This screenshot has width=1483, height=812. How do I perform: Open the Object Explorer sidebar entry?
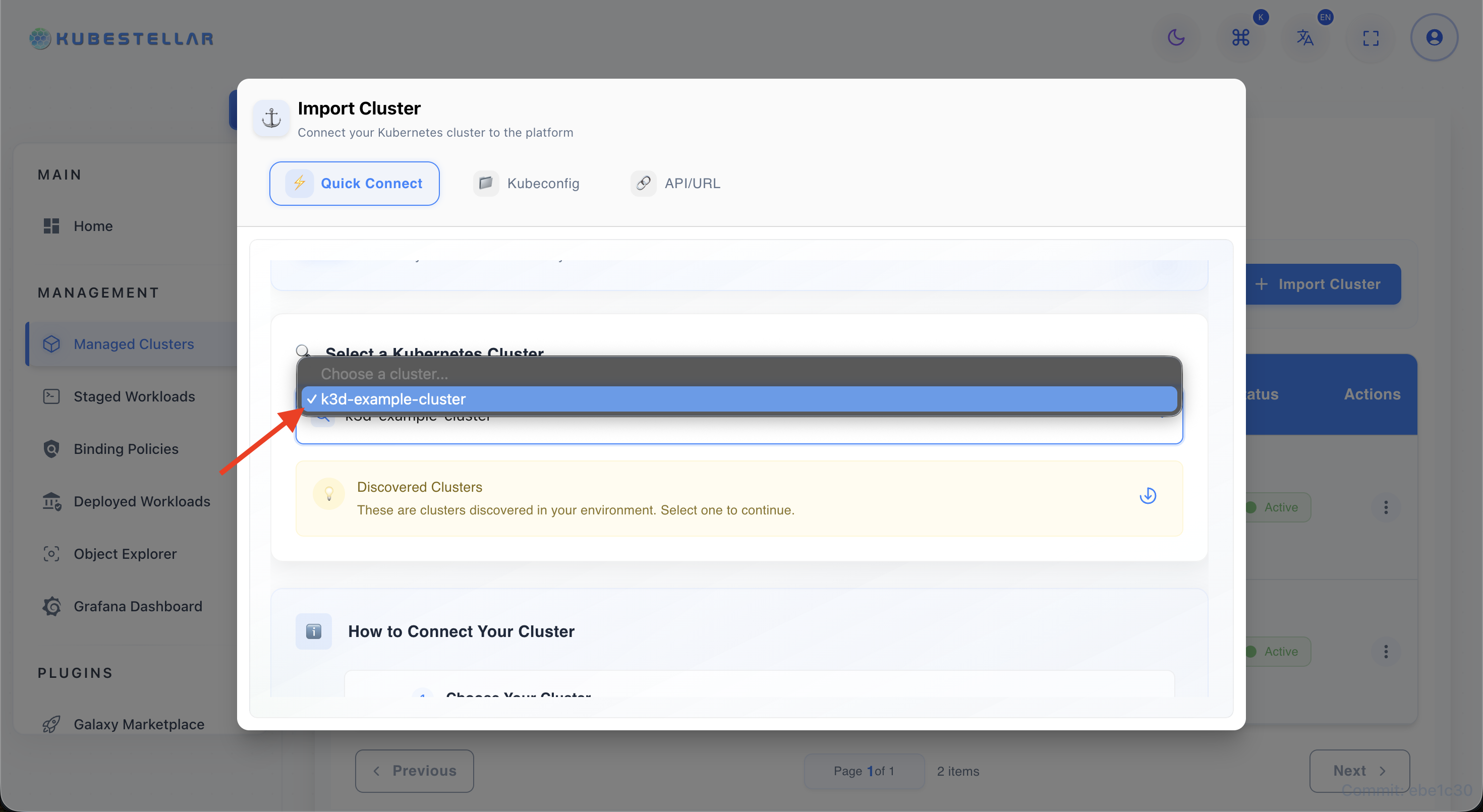(125, 554)
